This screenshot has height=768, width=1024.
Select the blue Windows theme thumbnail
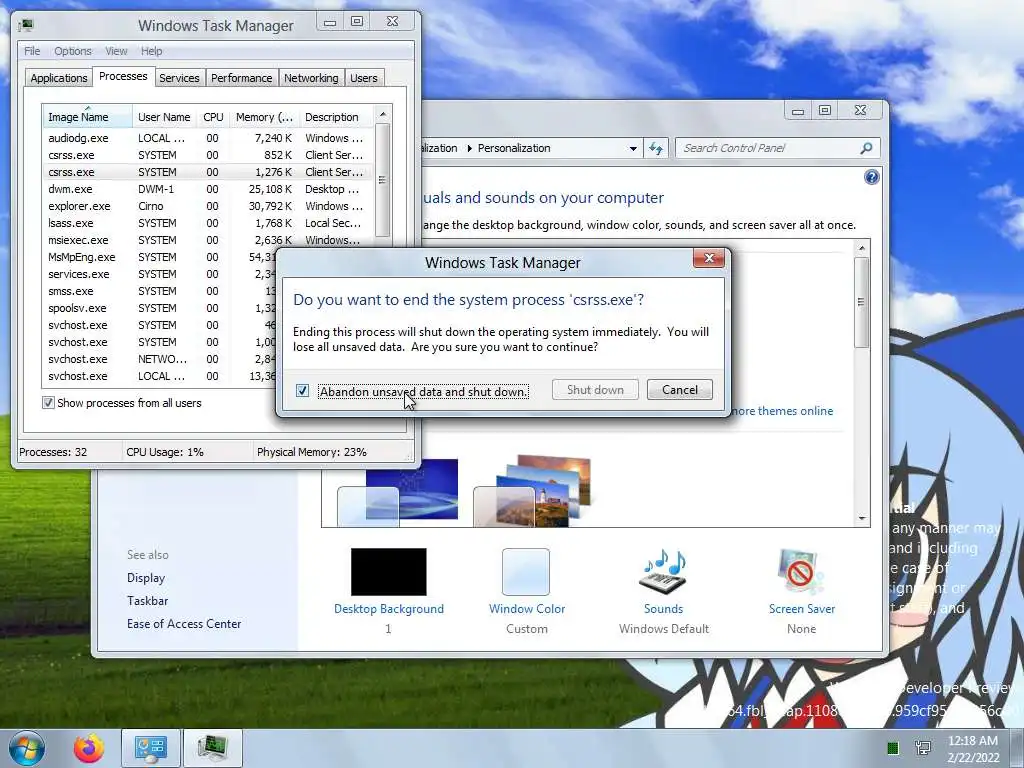398,492
